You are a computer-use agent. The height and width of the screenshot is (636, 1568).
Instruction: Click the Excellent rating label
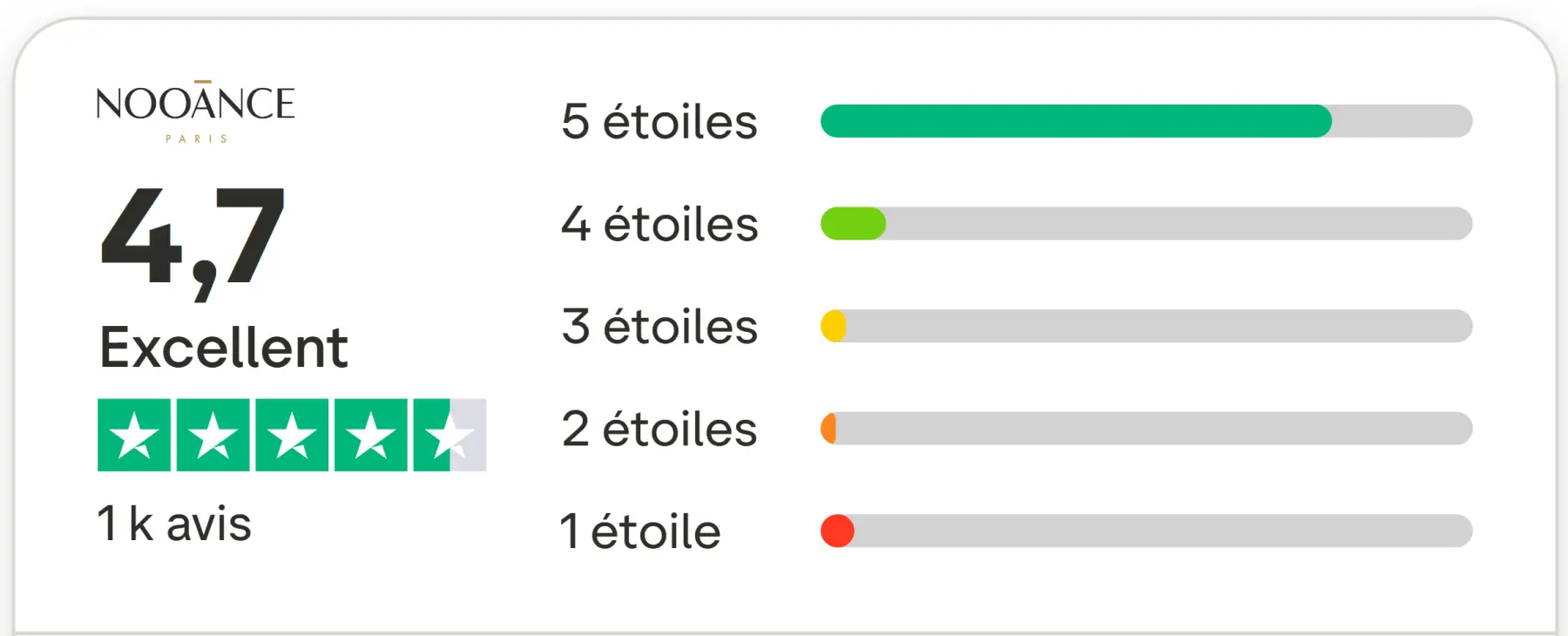click(224, 347)
